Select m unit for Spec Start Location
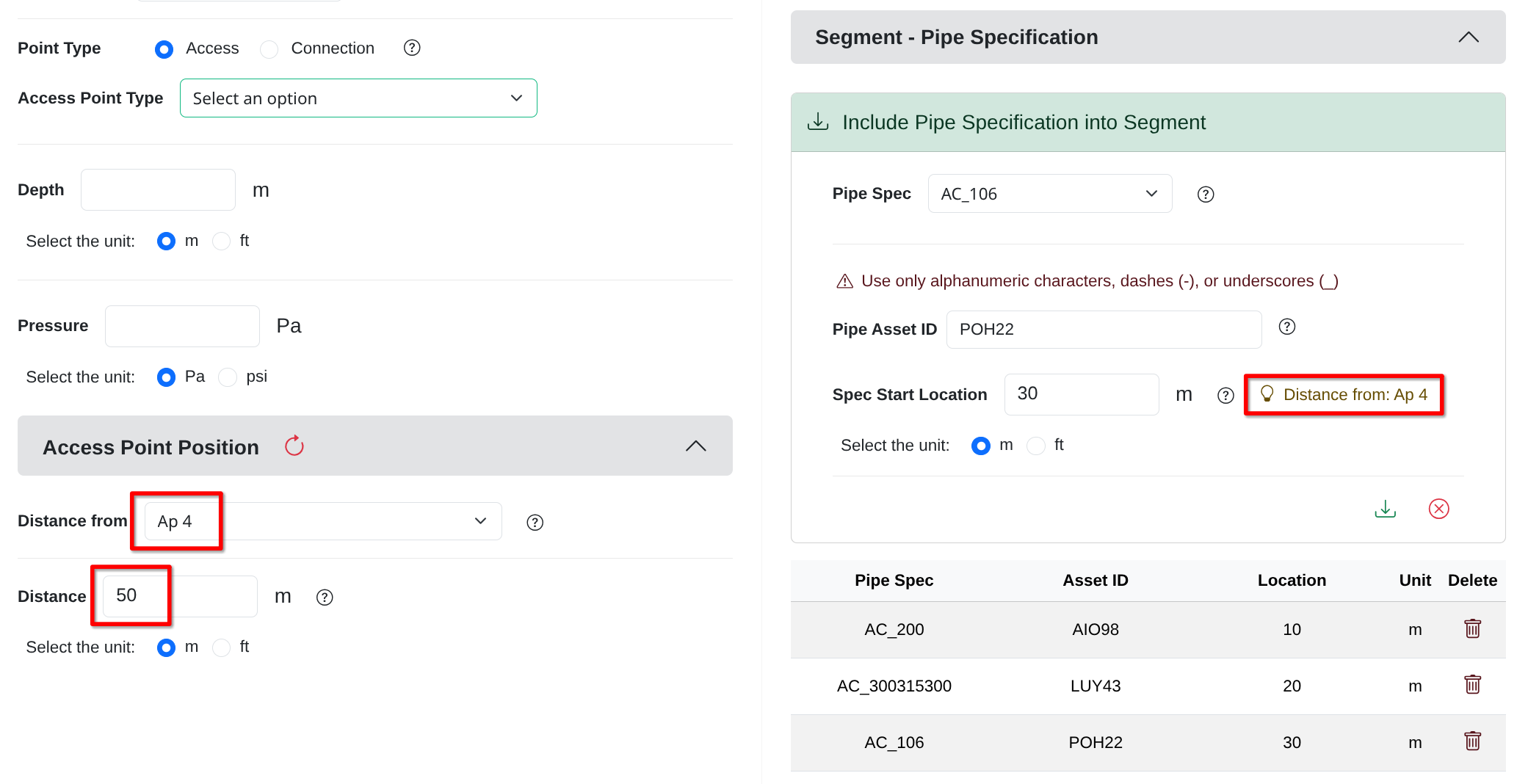This screenshot has height=784, width=1517. 981,446
